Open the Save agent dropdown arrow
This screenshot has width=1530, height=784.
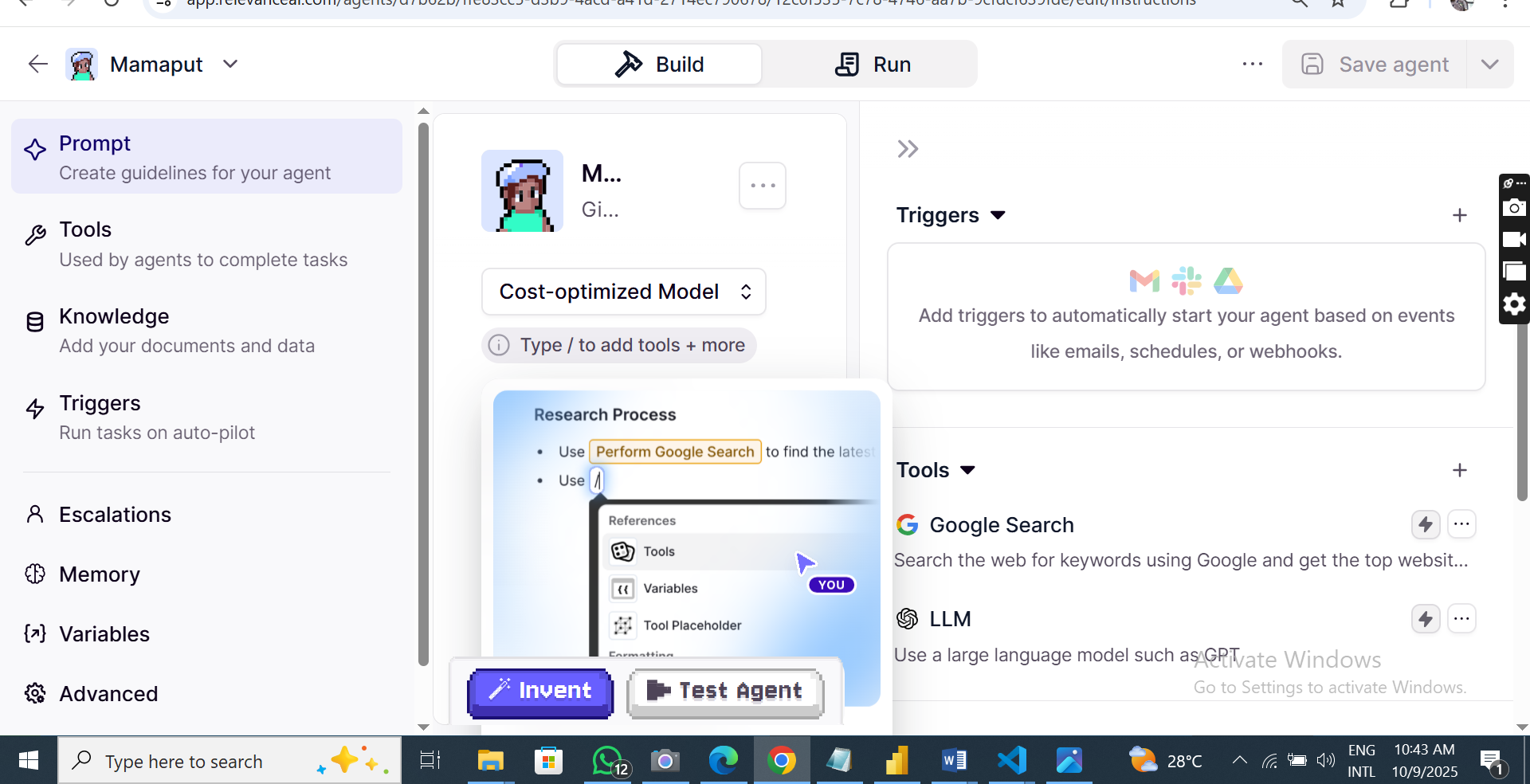tap(1489, 64)
